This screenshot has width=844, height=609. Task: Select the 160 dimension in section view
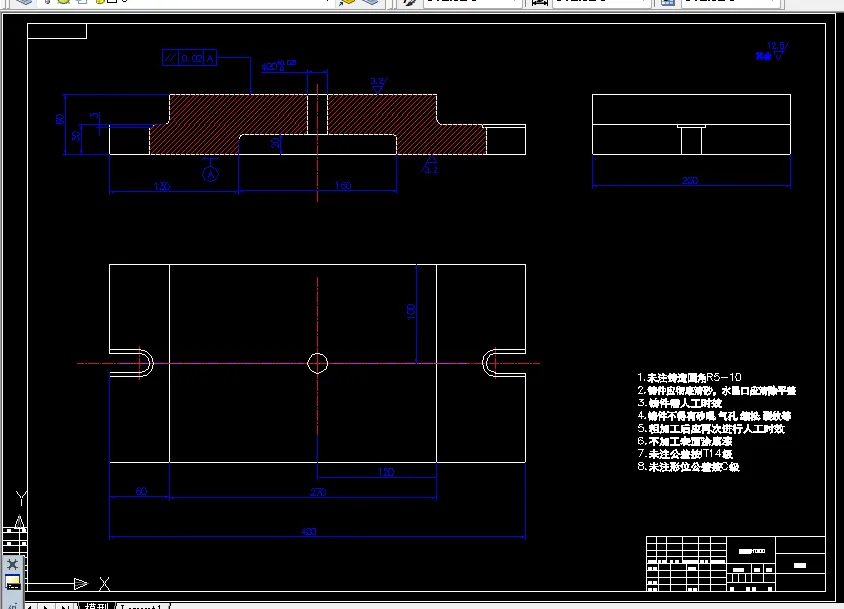(343, 185)
